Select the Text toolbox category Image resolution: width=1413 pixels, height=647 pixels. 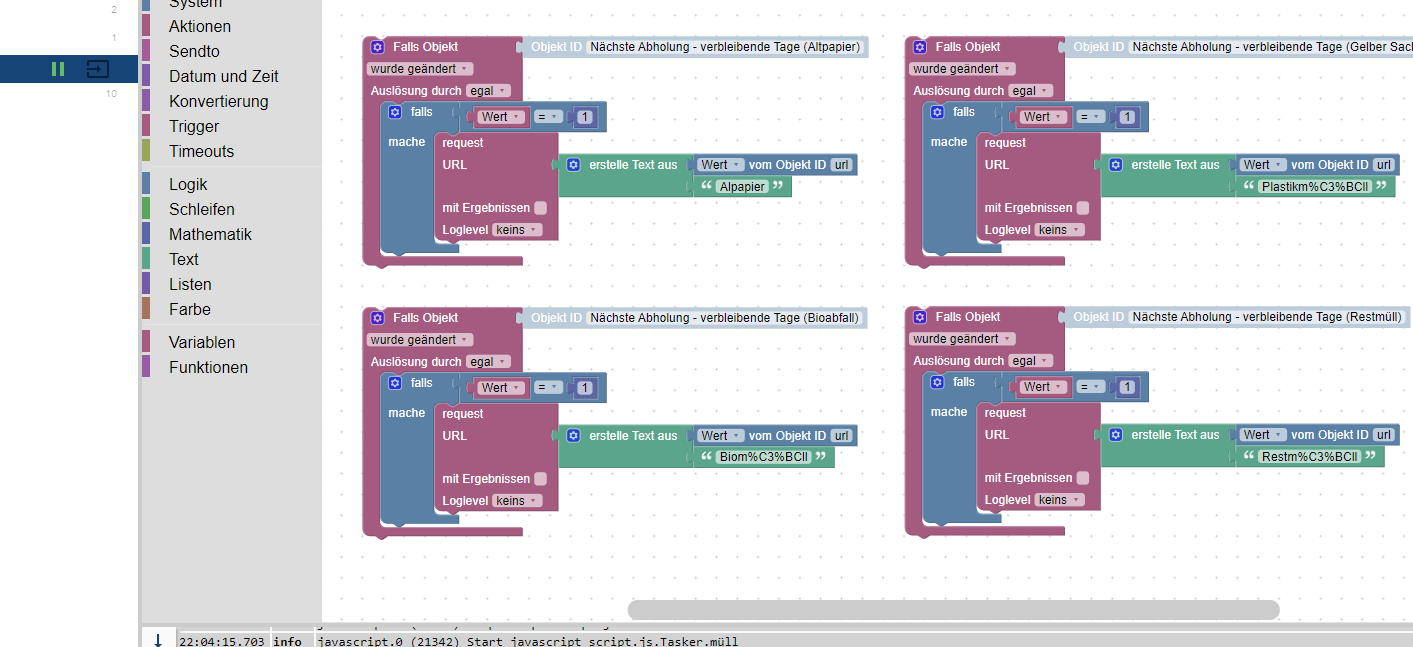coord(184,260)
